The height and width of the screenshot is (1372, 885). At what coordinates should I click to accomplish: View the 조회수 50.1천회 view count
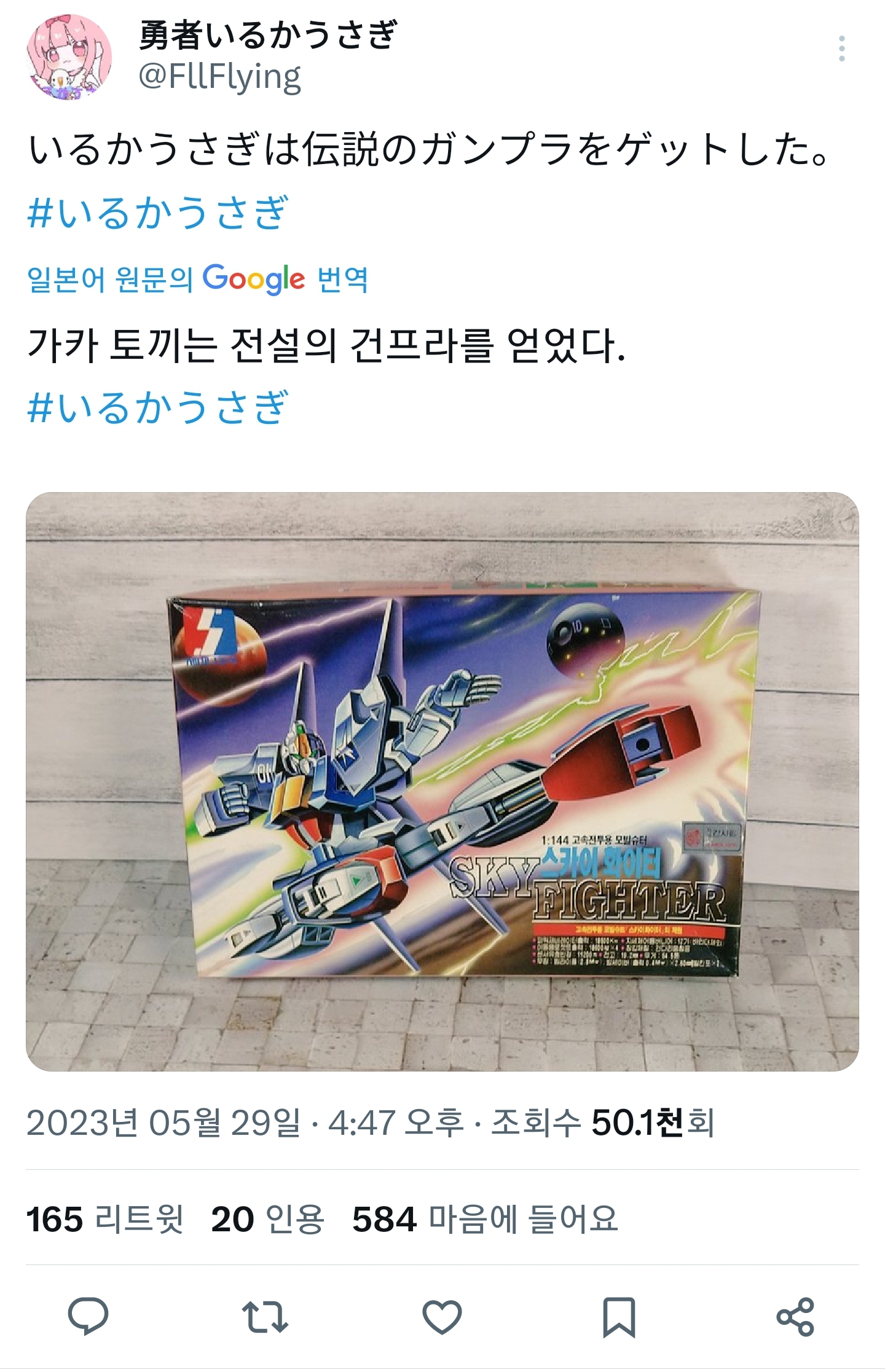click(x=603, y=1123)
